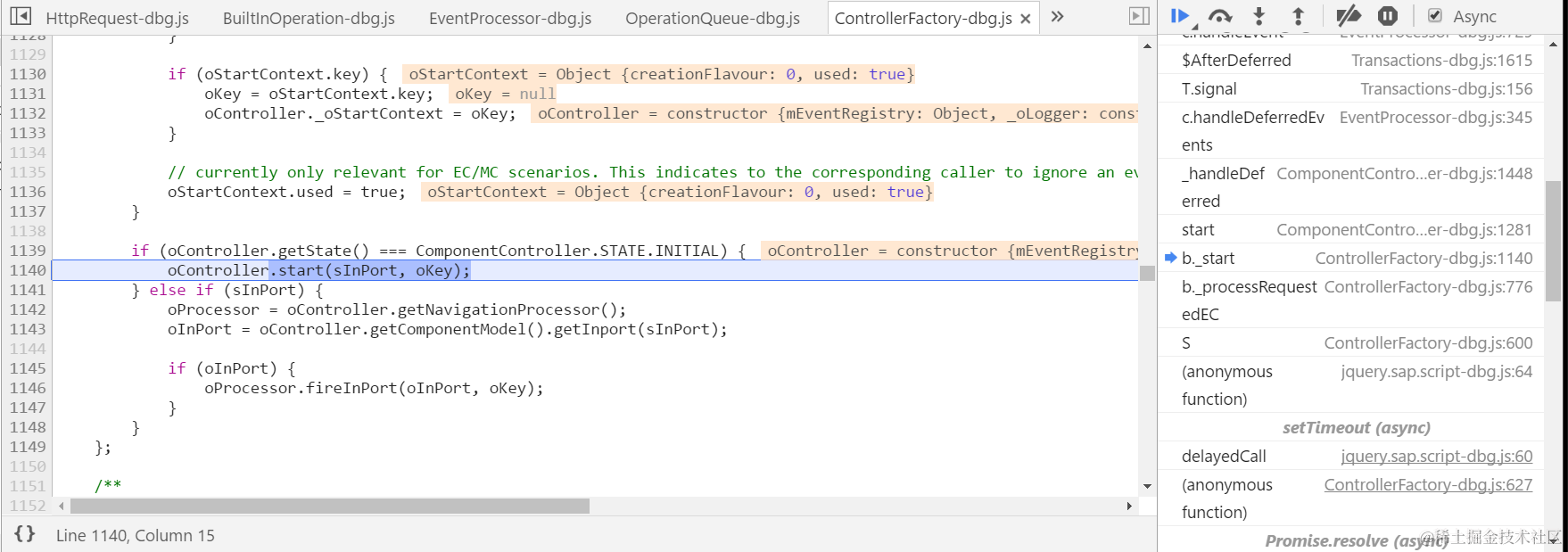Click horizontal scrollbar right arrow
This screenshot has width=1568, height=552.
pos(1129,506)
